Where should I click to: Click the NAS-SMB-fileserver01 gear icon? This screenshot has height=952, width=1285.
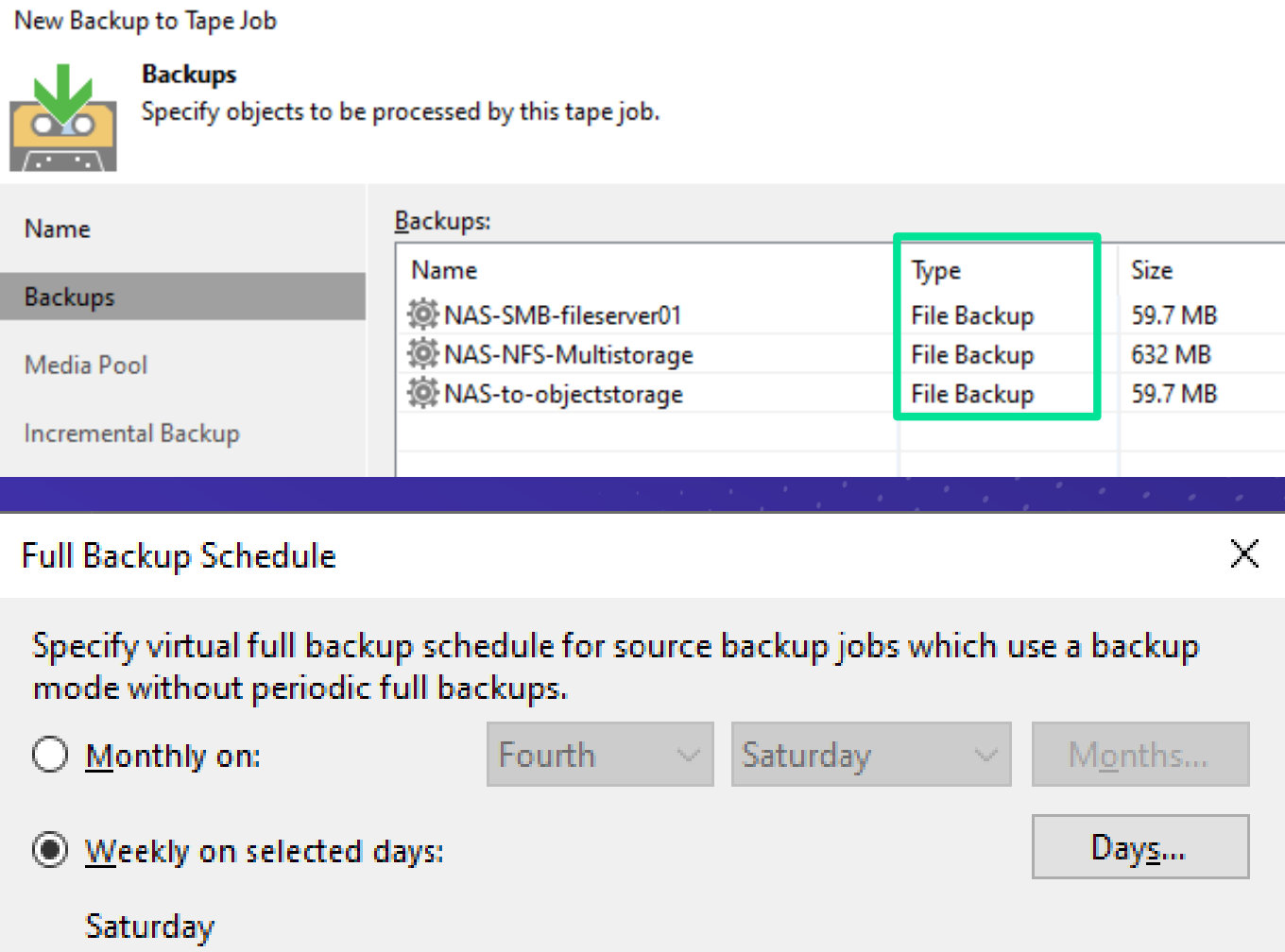(x=422, y=314)
